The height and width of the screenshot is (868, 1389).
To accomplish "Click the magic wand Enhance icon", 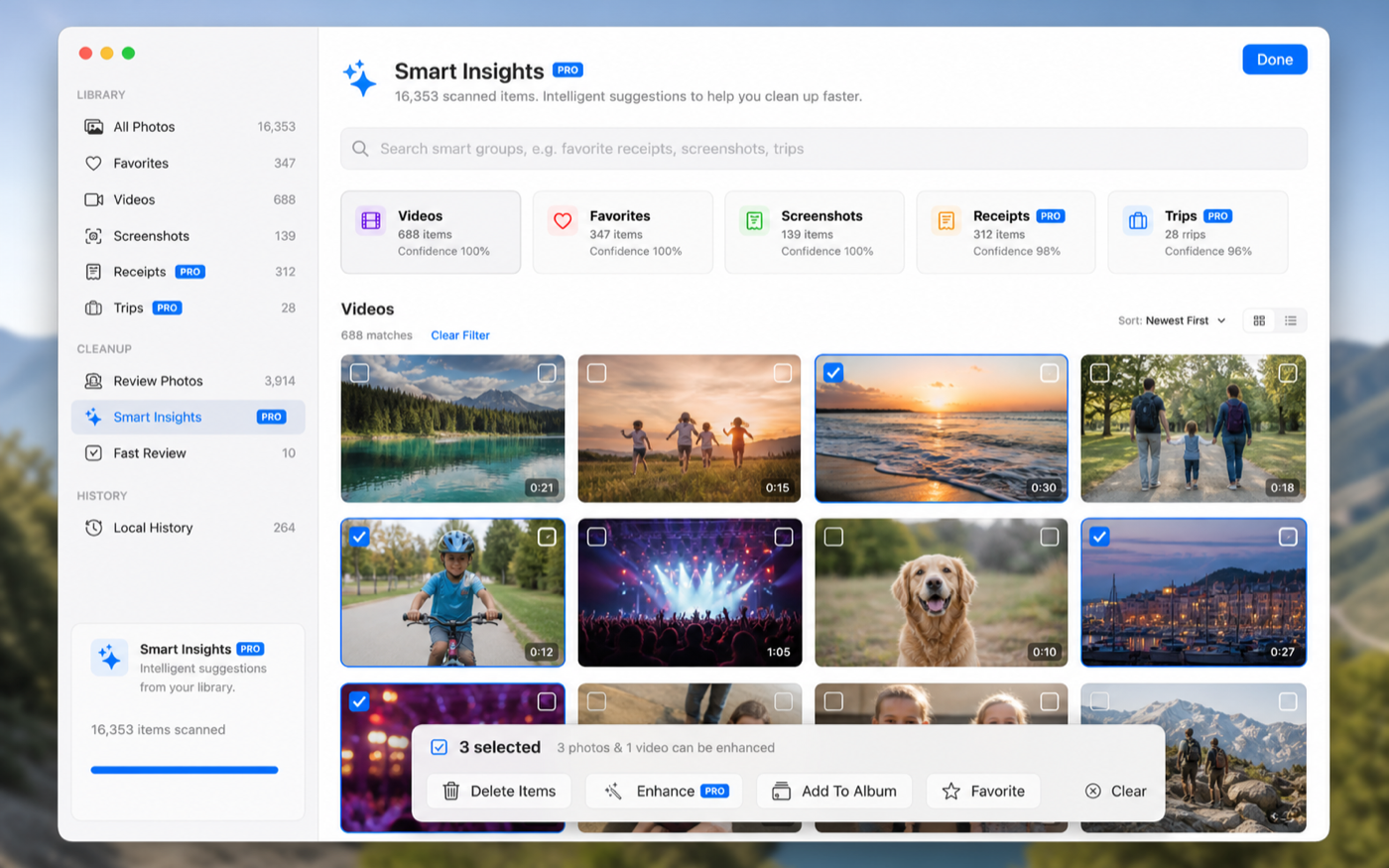I will (x=613, y=791).
